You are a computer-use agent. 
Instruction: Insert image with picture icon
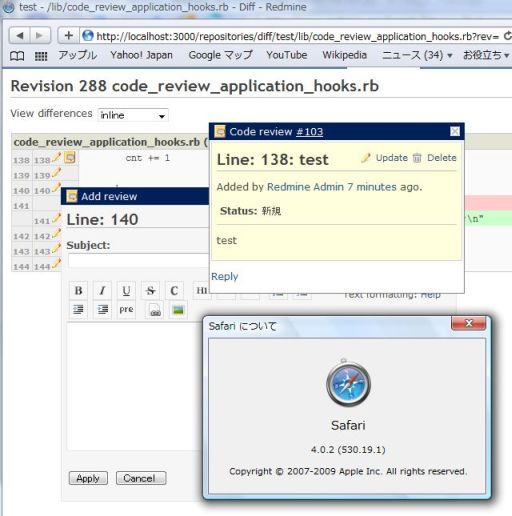(178, 310)
